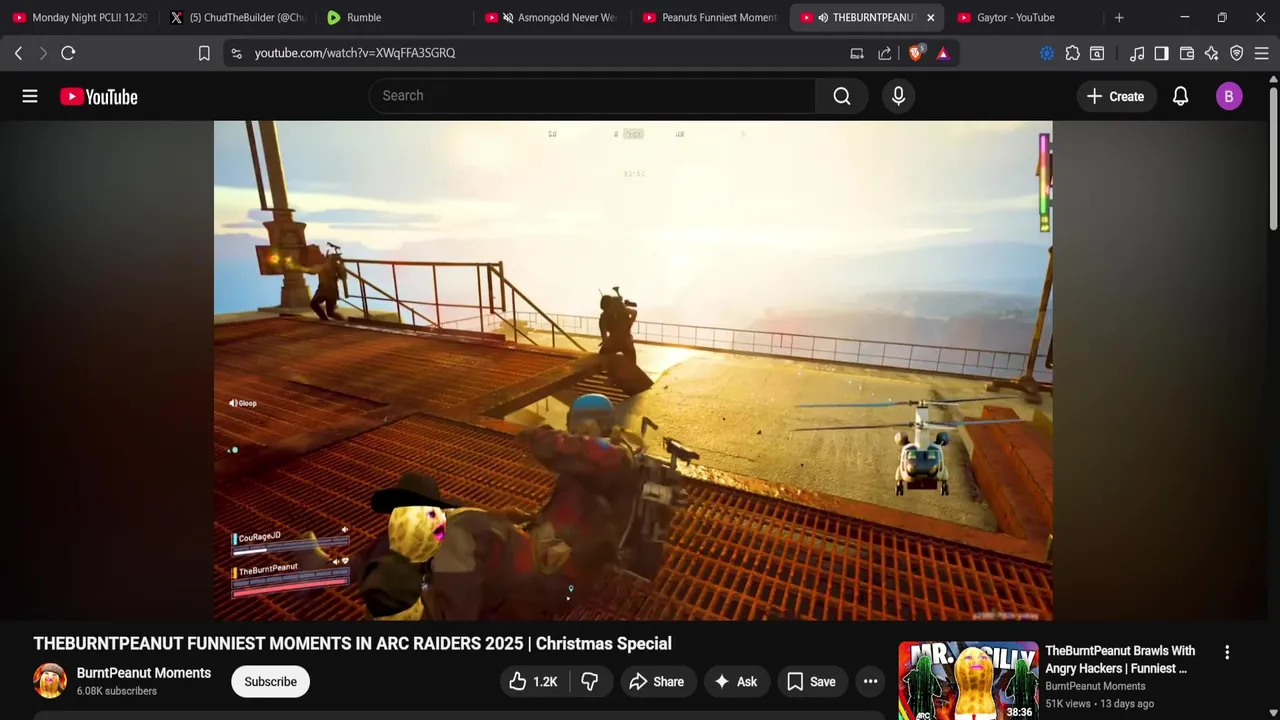Screen dimensions: 1280x720
Task: Click '51K views · 13 days ago' text
Action: (x=1099, y=704)
